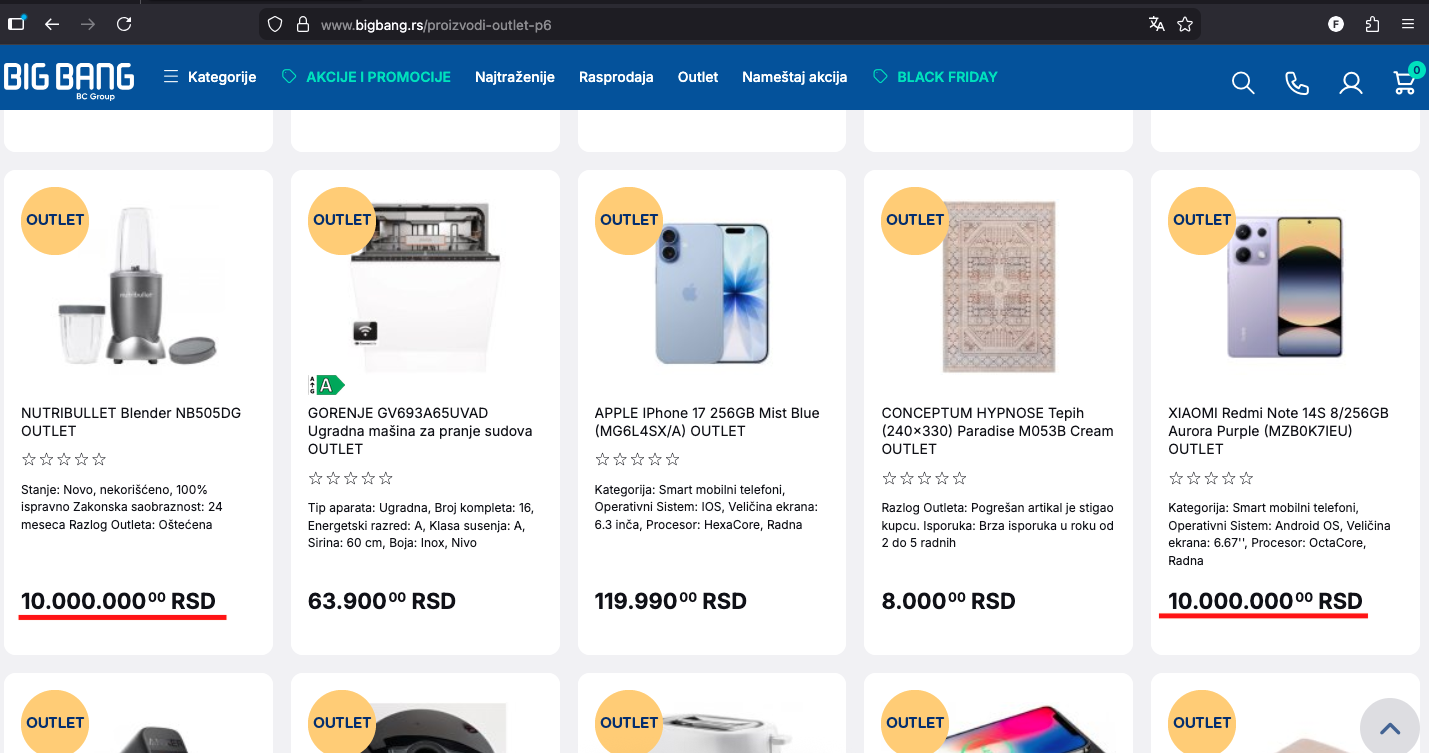The height and width of the screenshot is (753, 1429).
Task: Rate the NUTRIBULLET blender with five stars
Action: [99, 460]
